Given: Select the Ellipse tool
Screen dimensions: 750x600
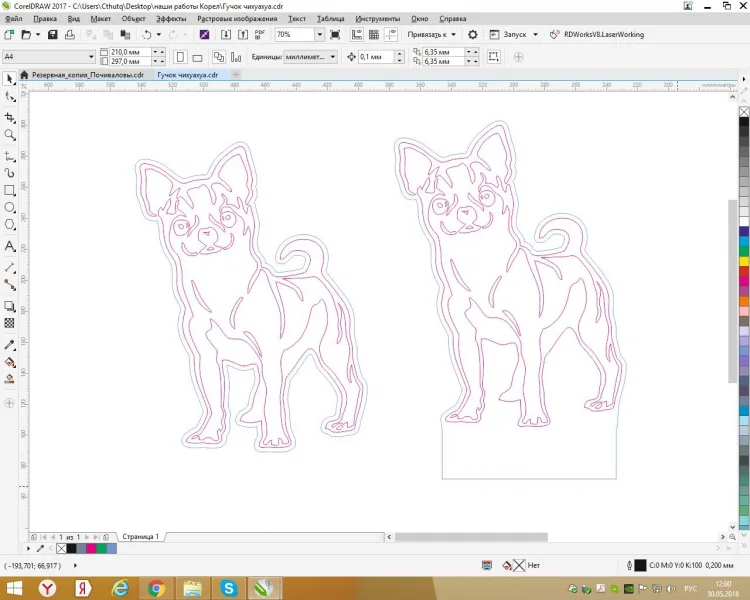Looking at the screenshot, I should [10, 208].
